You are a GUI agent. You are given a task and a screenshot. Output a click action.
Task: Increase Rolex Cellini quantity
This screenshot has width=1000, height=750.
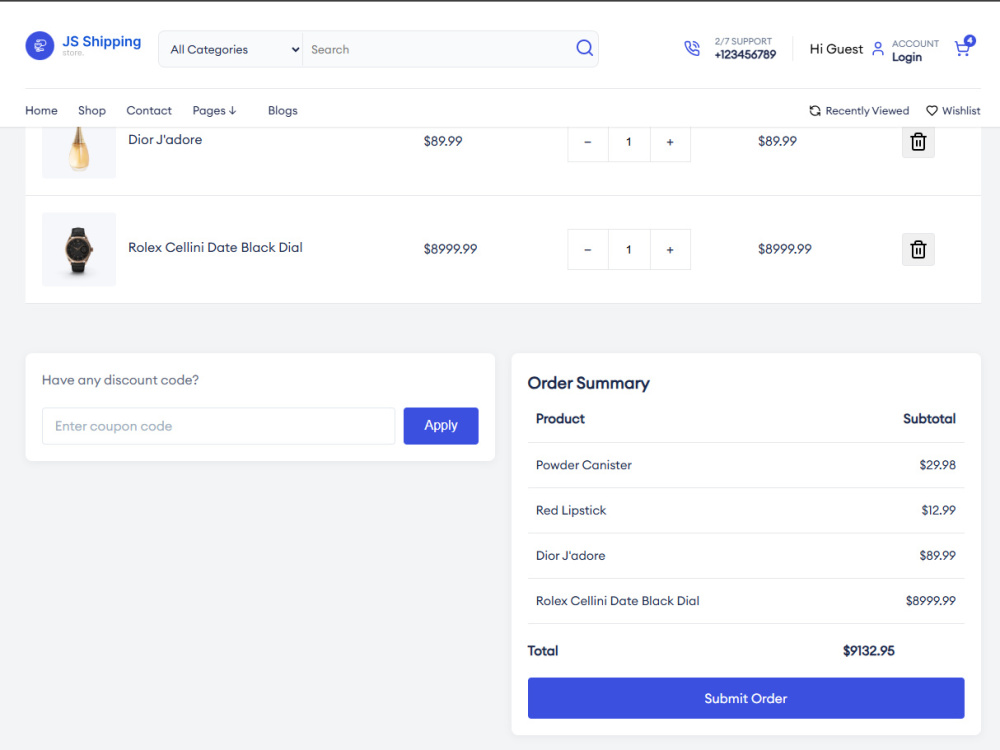(x=670, y=250)
